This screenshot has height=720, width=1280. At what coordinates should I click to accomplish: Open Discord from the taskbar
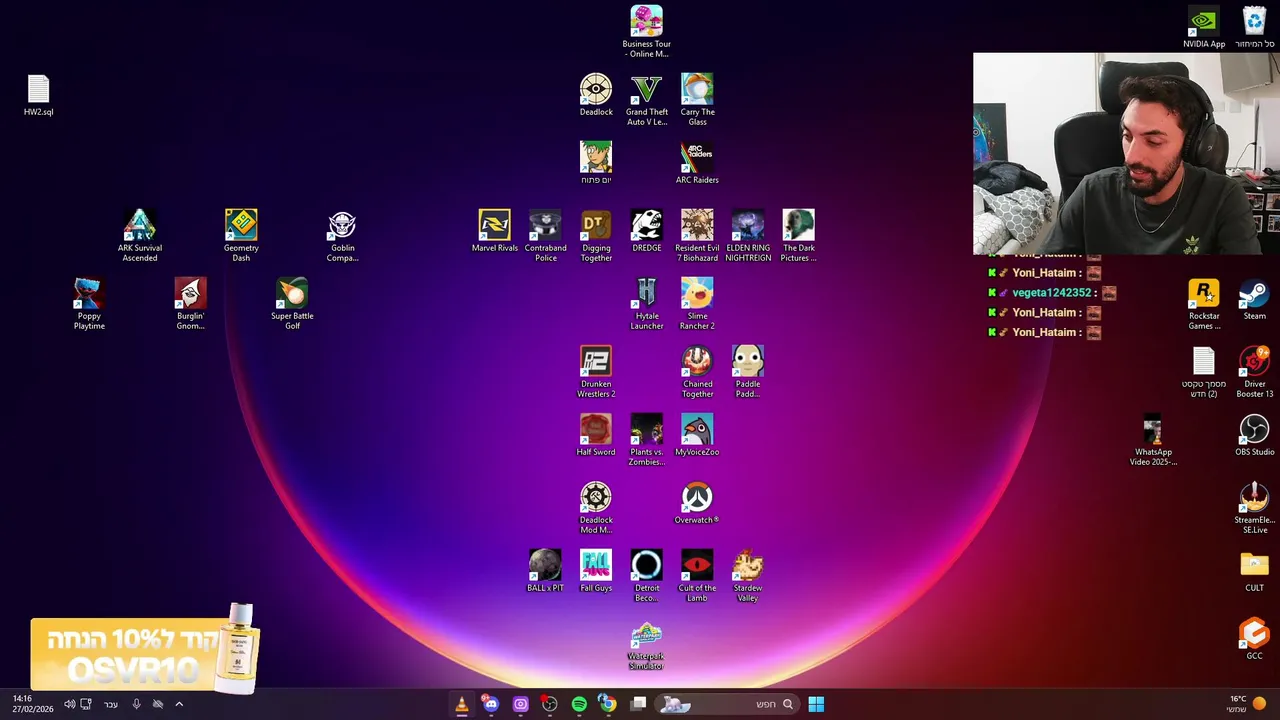[x=490, y=704]
